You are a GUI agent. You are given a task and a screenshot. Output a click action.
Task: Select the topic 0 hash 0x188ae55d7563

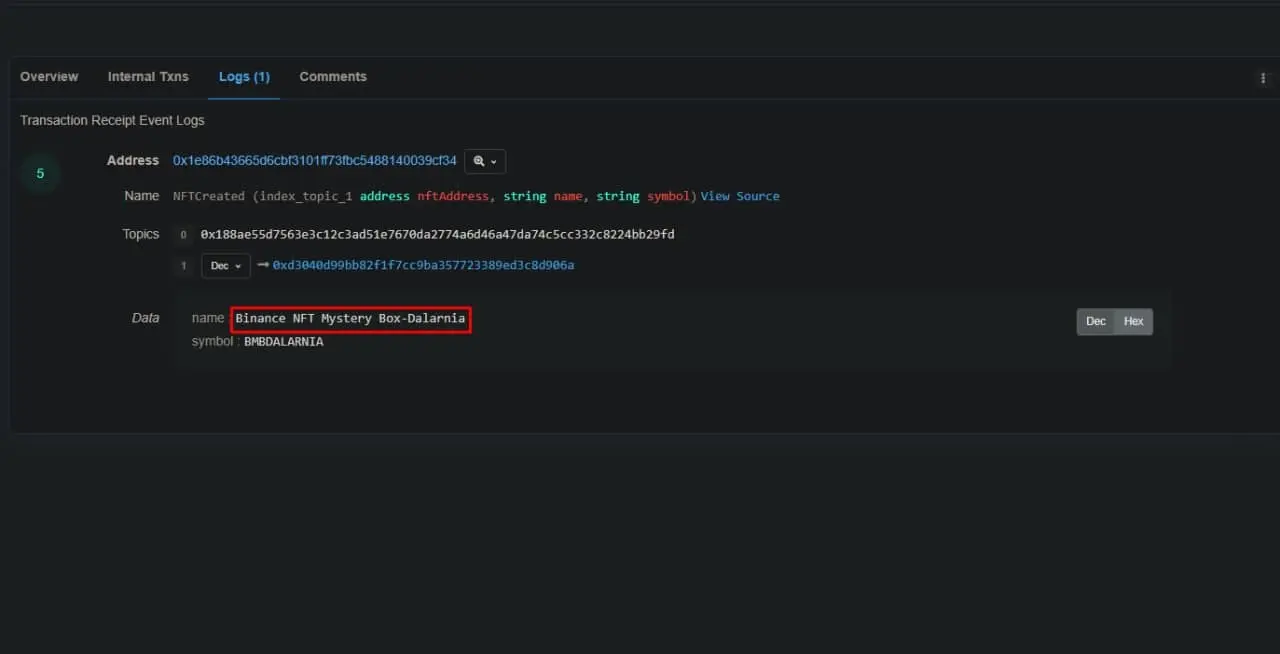click(x=438, y=234)
